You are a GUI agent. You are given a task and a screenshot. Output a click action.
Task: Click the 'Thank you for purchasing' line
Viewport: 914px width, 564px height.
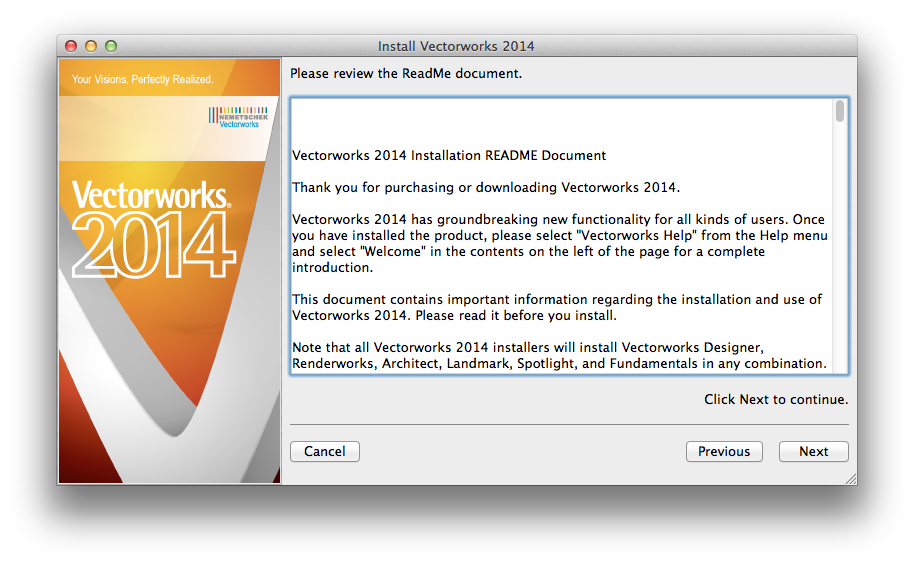pos(485,188)
